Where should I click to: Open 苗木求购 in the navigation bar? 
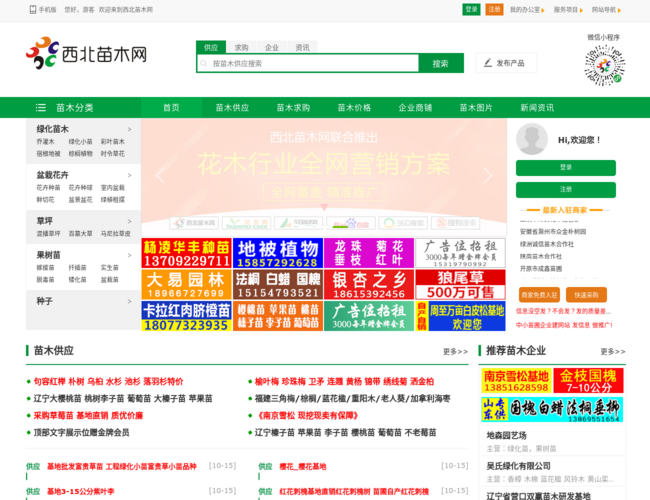pos(293,108)
